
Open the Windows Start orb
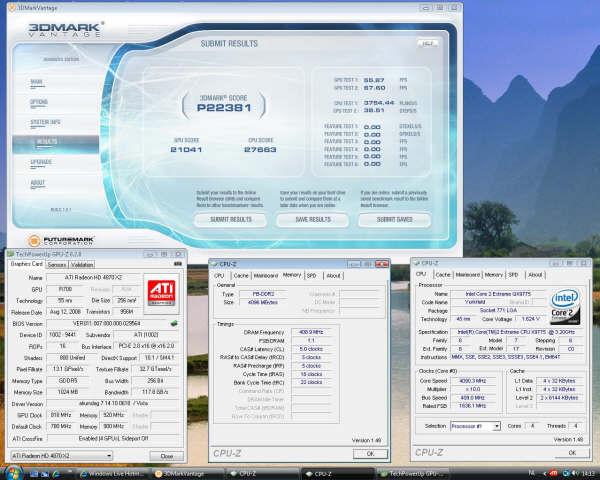(x=14, y=473)
